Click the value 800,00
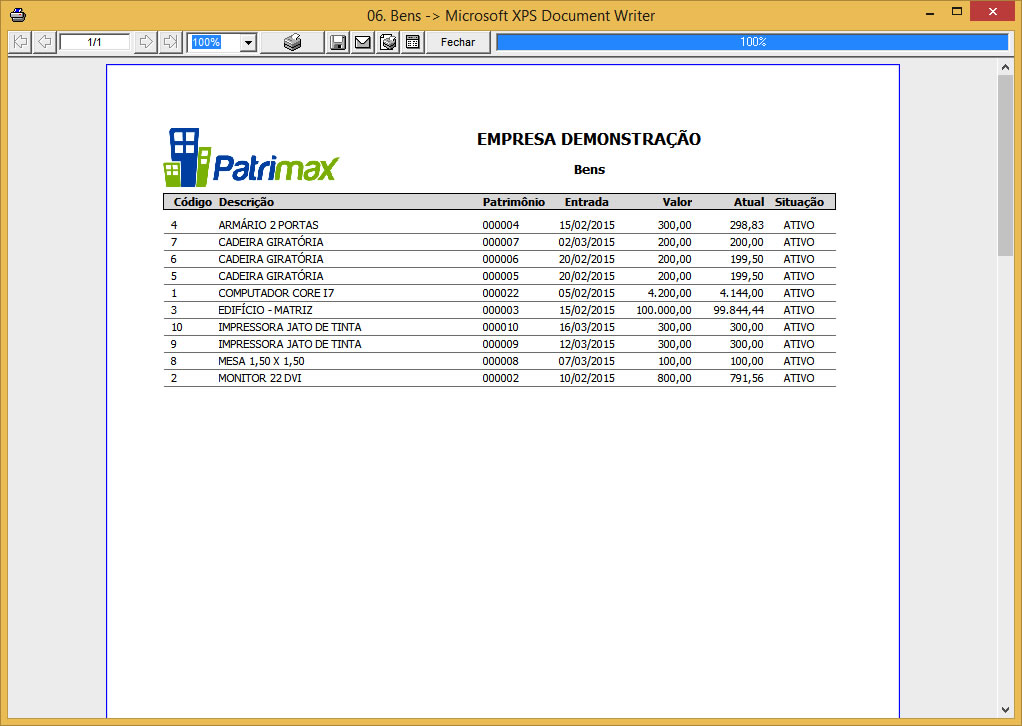 coord(675,378)
